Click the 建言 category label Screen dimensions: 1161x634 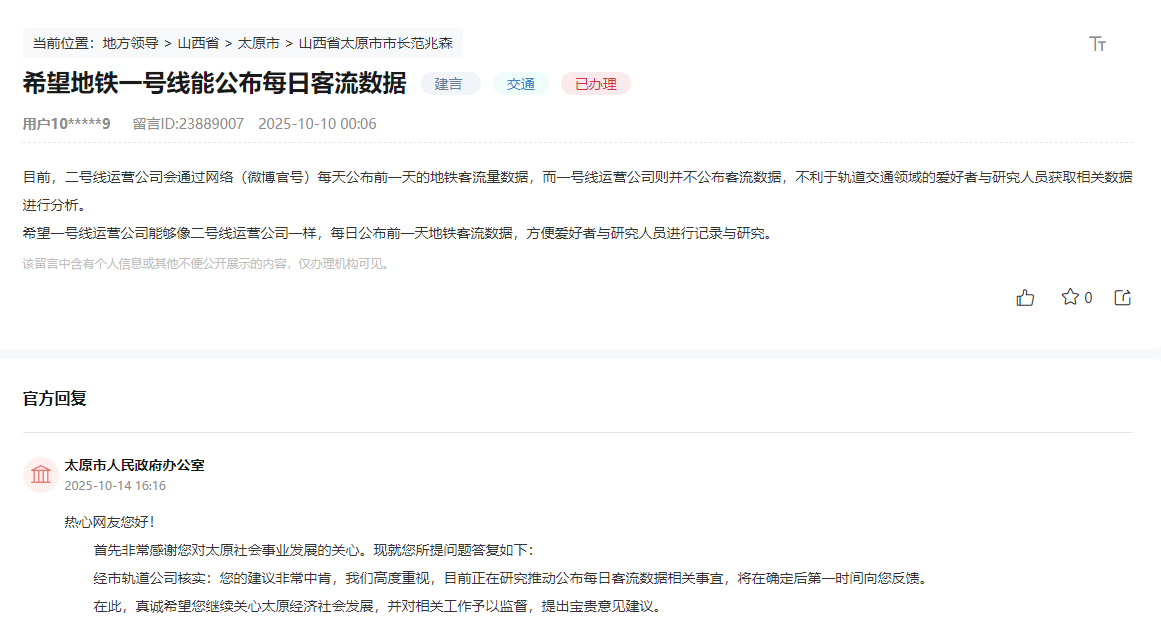[x=451, y=85]
